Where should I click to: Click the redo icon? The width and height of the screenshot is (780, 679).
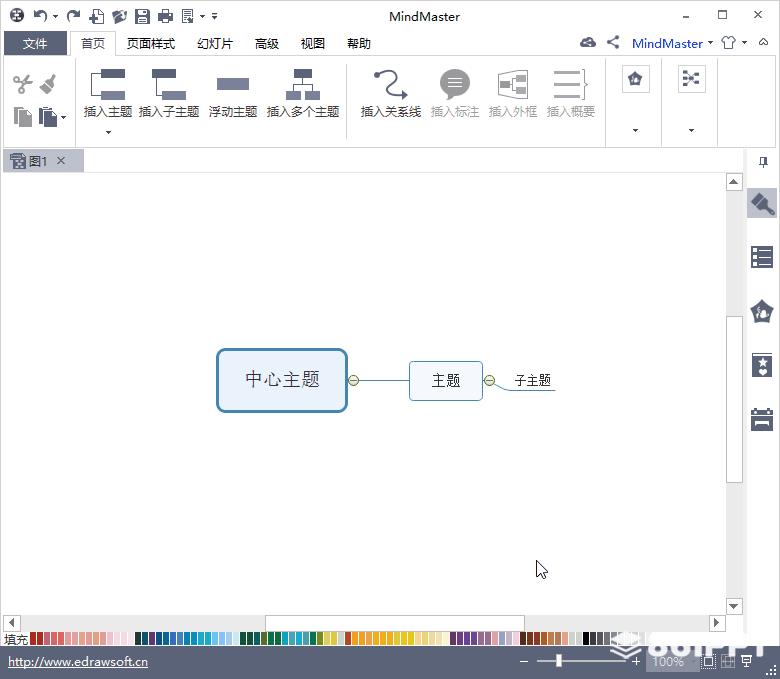[x=74, y=16]
